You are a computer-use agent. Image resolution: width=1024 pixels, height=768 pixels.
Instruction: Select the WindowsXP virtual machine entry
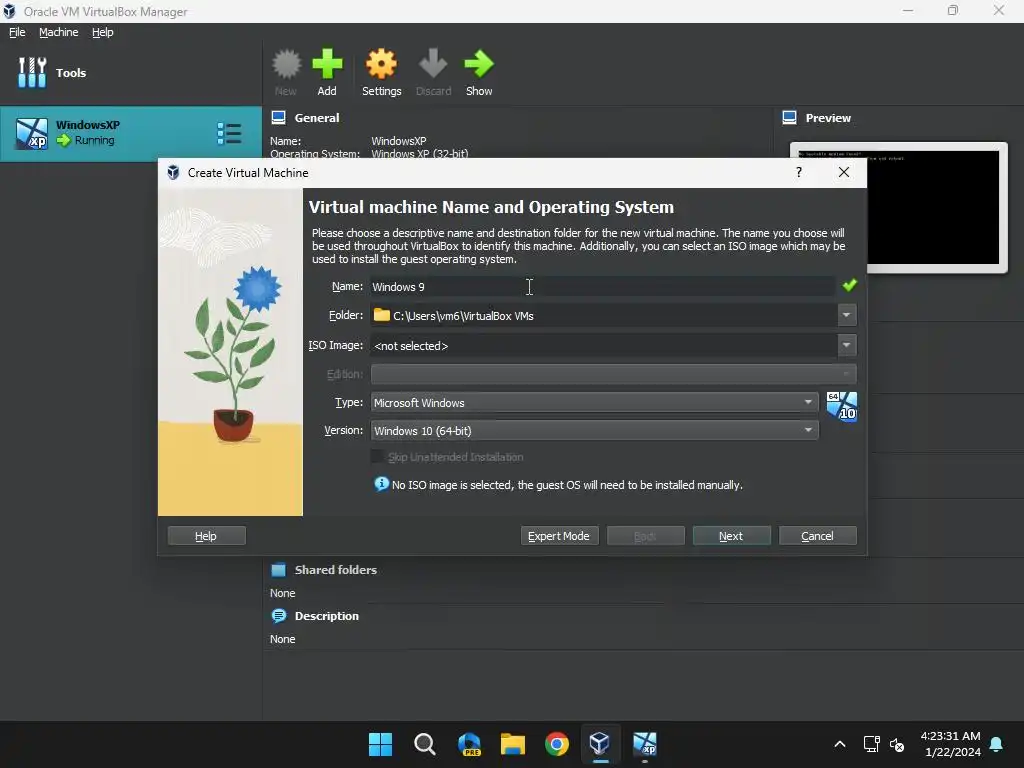pyautogui.click(x=131, y=133)
